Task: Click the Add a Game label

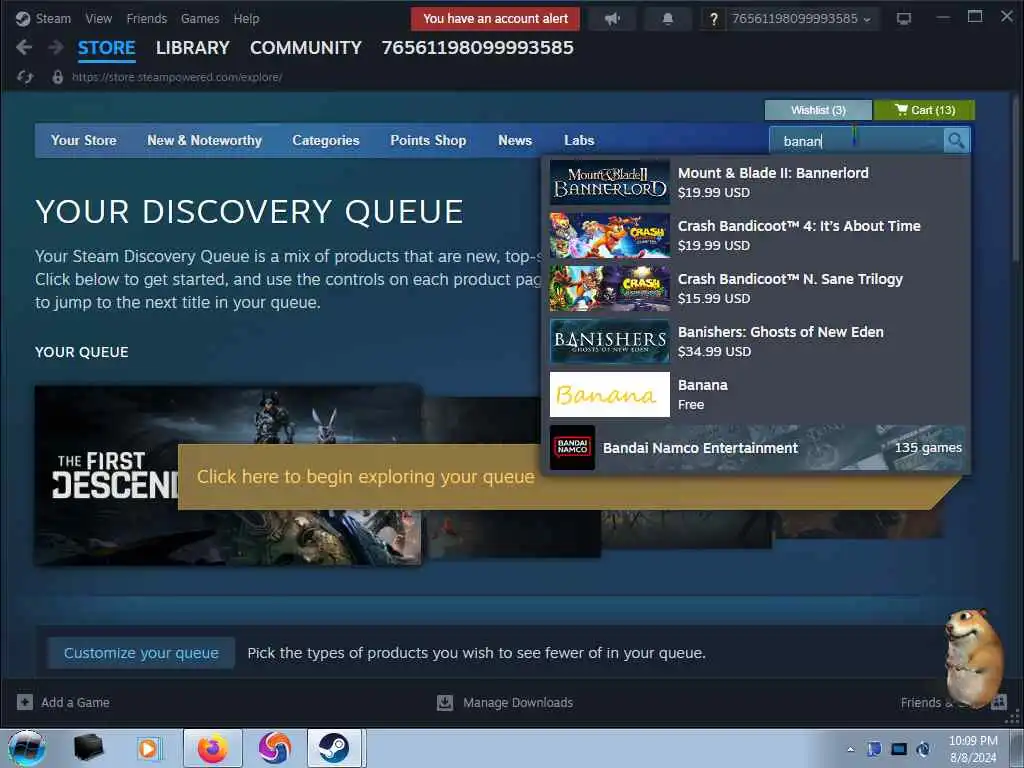Action: [75, 702]
